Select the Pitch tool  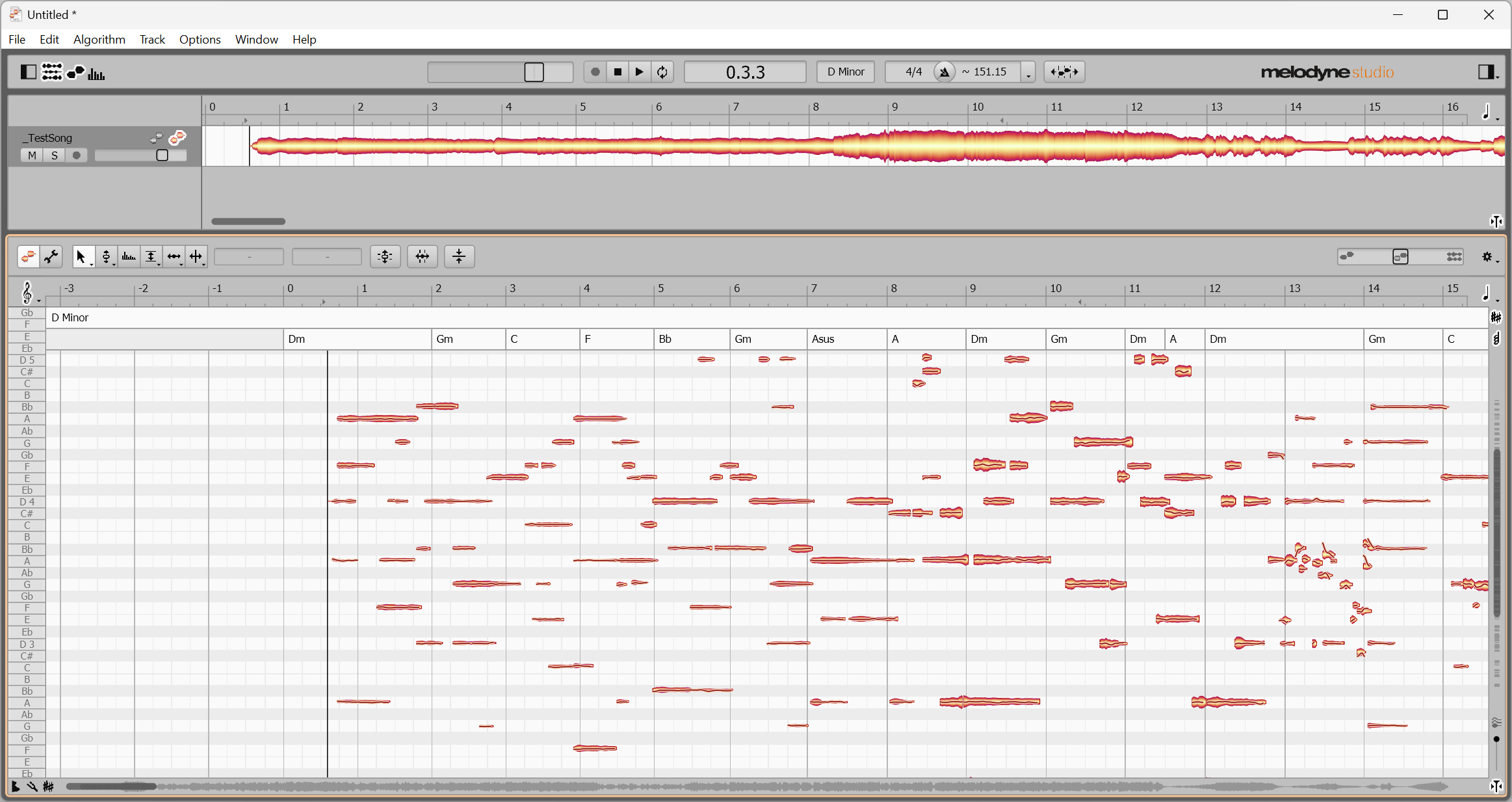106,256
